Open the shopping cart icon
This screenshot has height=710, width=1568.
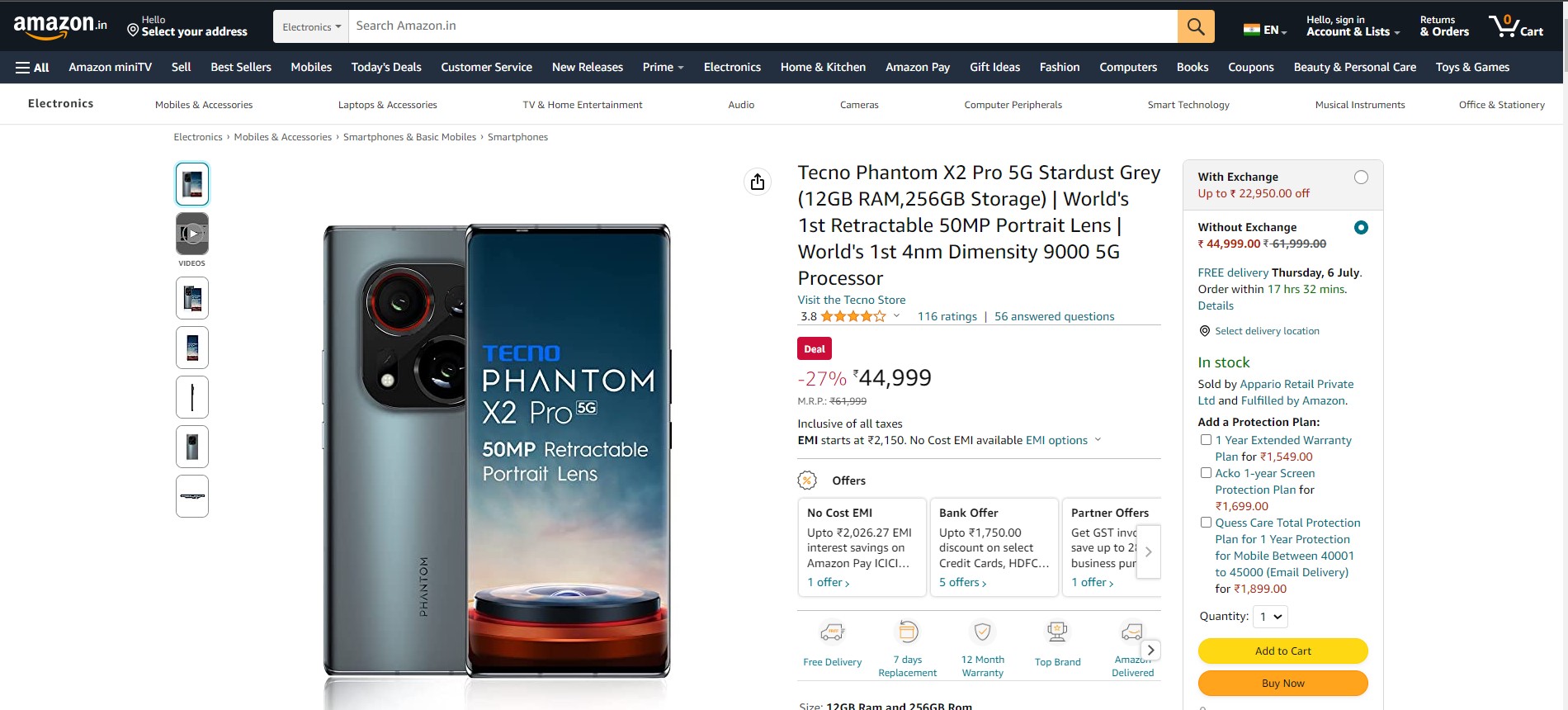1514,26
